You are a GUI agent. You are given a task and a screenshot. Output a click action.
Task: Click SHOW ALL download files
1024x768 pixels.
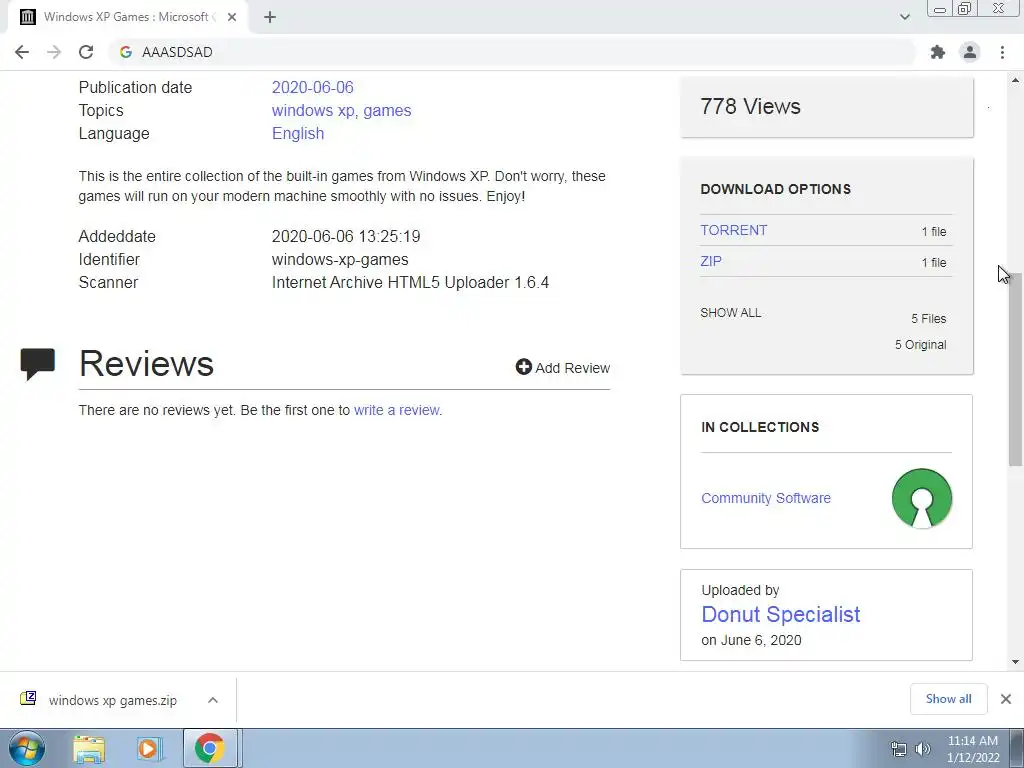pos(730,313)
